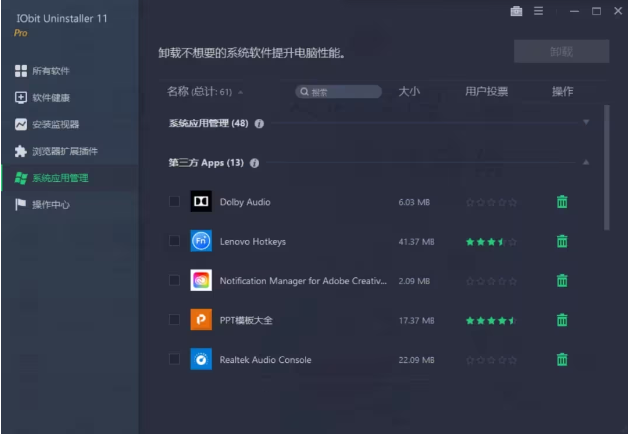Open the hamburger options menu
The width and height of the screenshot is (628, 434).
click(538, 11)
